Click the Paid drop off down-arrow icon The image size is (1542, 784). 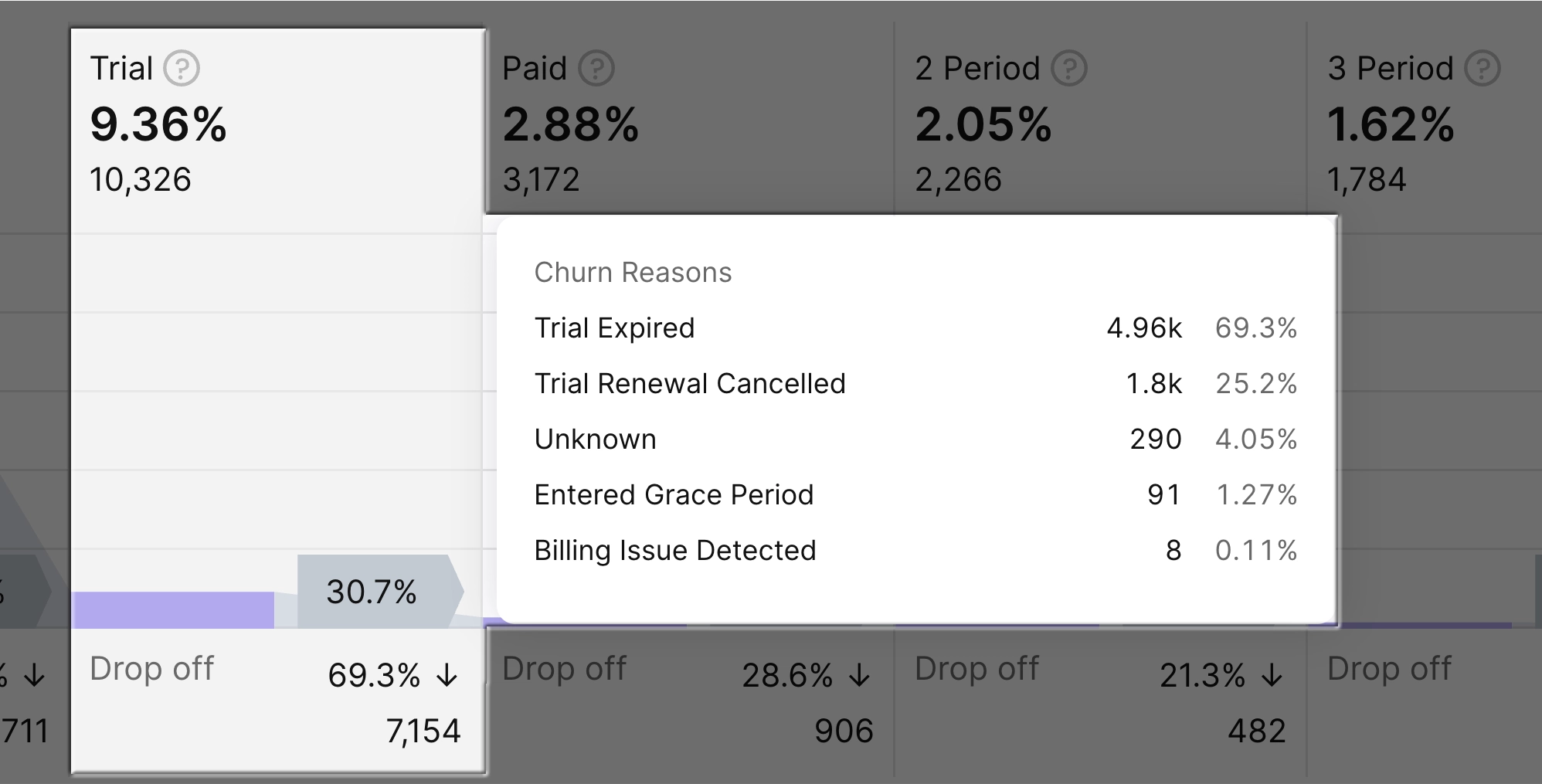[x=860, y=676]
